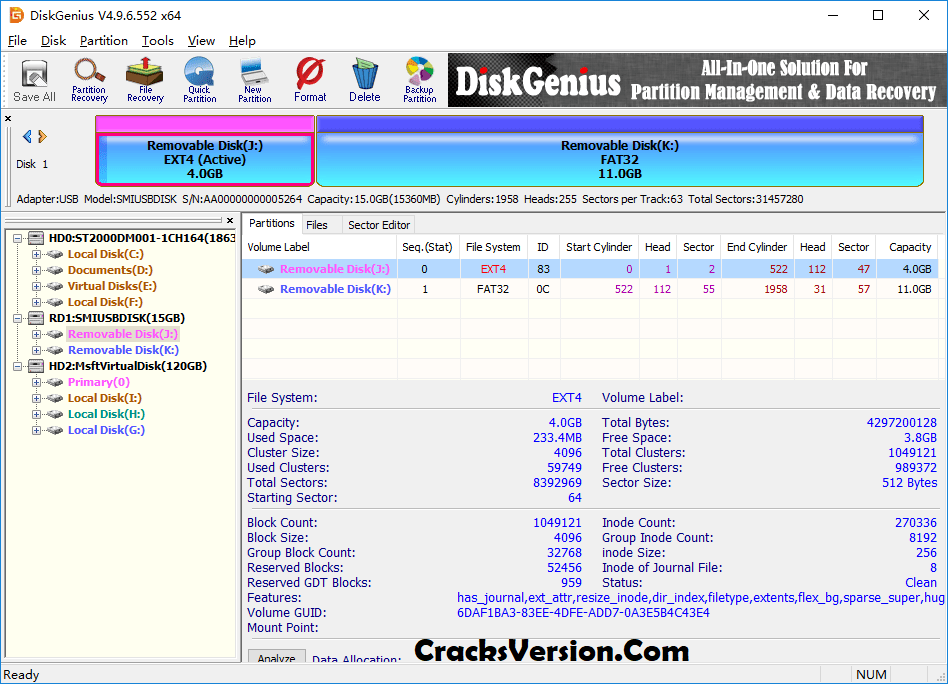Viewport: 948px width, 684px height.
Task: Click the Volume GUID value text
Action: [x=583, y=613]
